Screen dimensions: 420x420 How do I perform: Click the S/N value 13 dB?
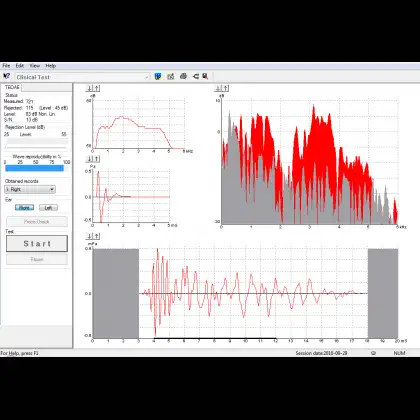32,120
